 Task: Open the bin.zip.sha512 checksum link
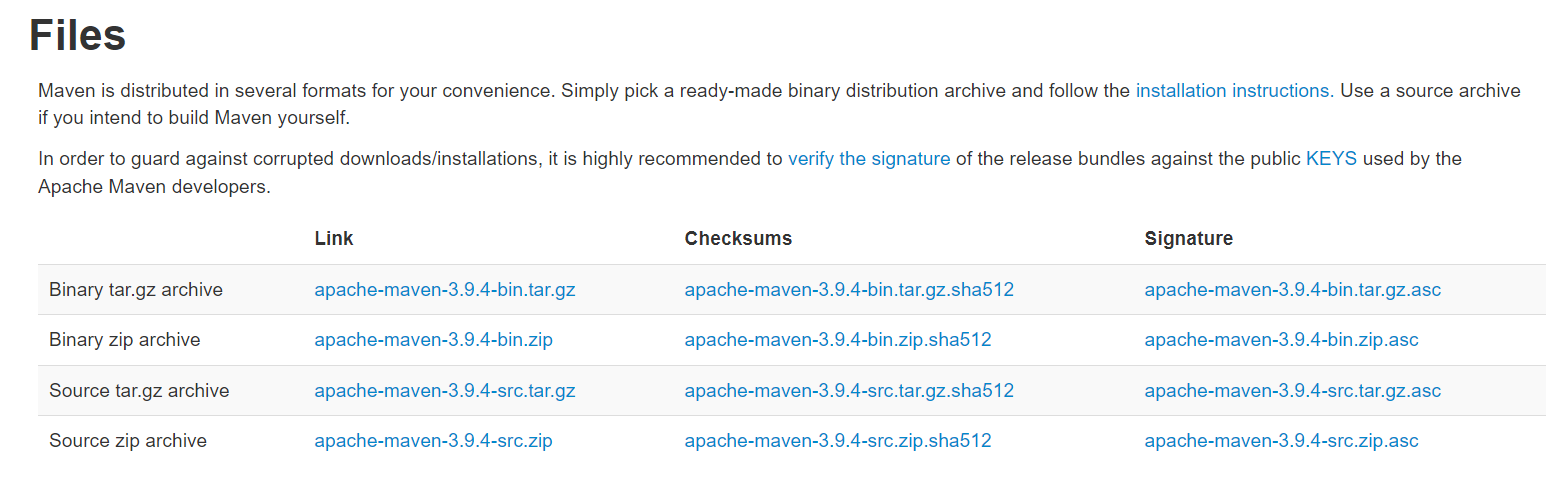(x=838, y=340)
